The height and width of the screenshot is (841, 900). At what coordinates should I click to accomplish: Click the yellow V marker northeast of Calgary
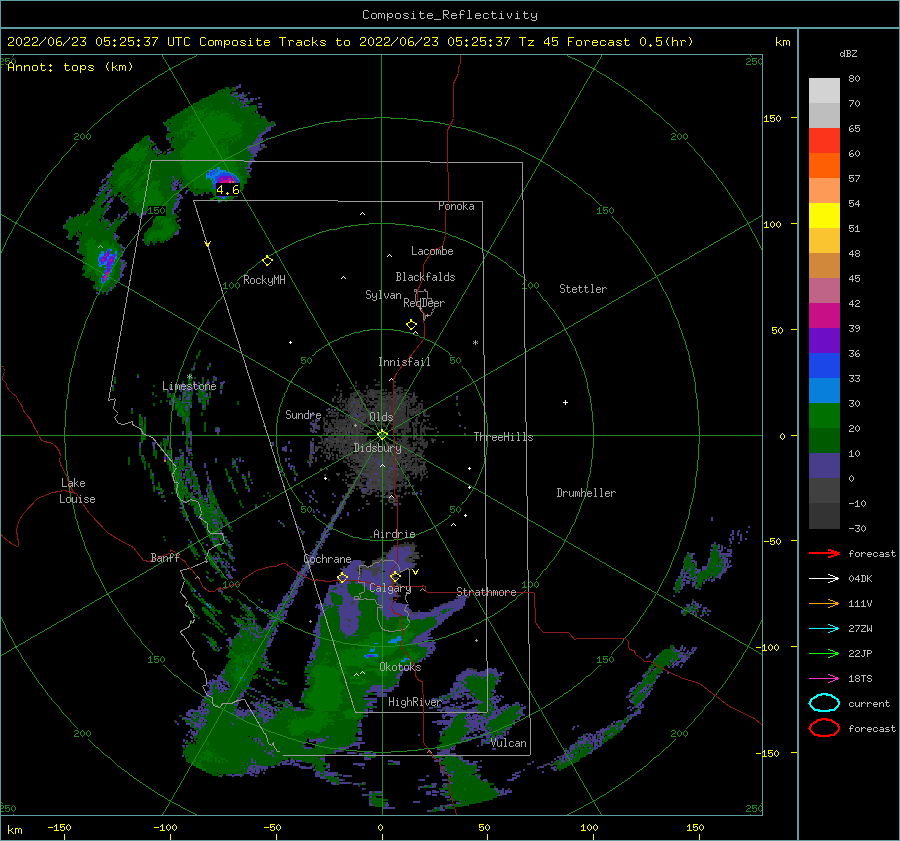pyautogui.click(x=415, y=572)
